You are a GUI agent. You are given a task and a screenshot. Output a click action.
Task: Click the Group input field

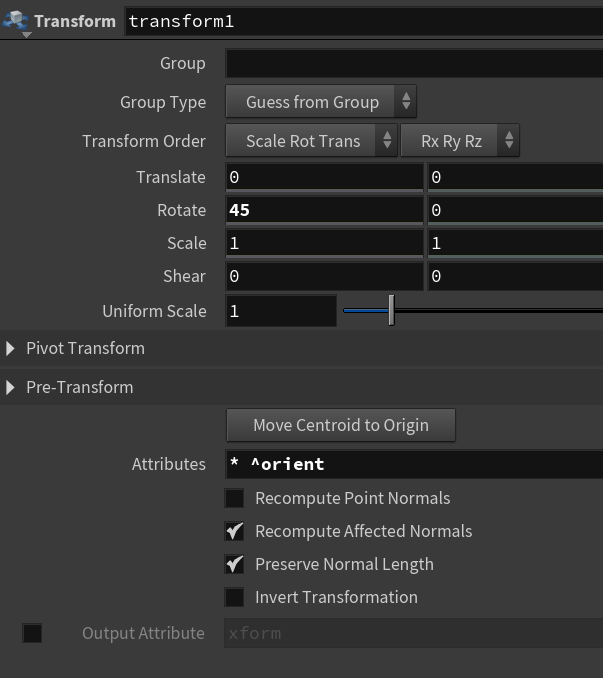pyautogui.click(x=414, y=64)
